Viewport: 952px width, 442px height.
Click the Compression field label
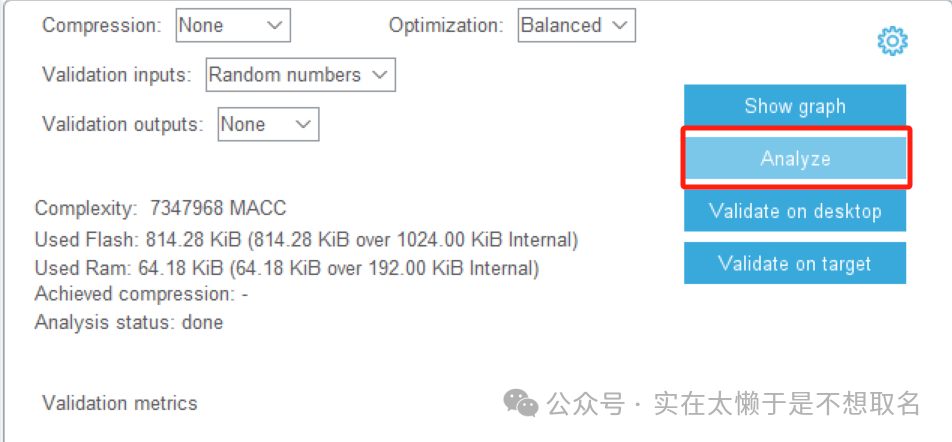[101, 26]
